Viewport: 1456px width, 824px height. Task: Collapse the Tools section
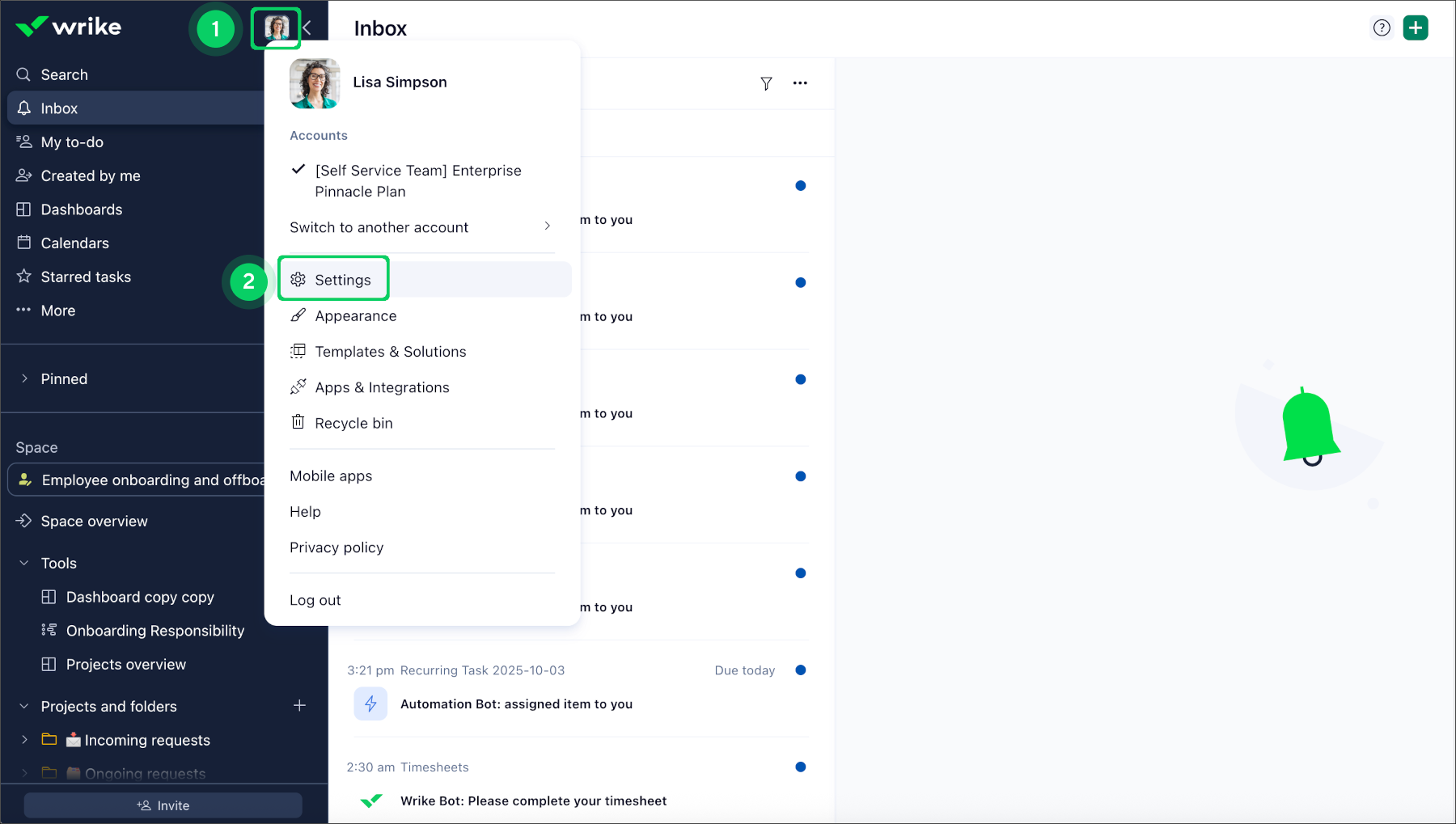click(24, 563)
